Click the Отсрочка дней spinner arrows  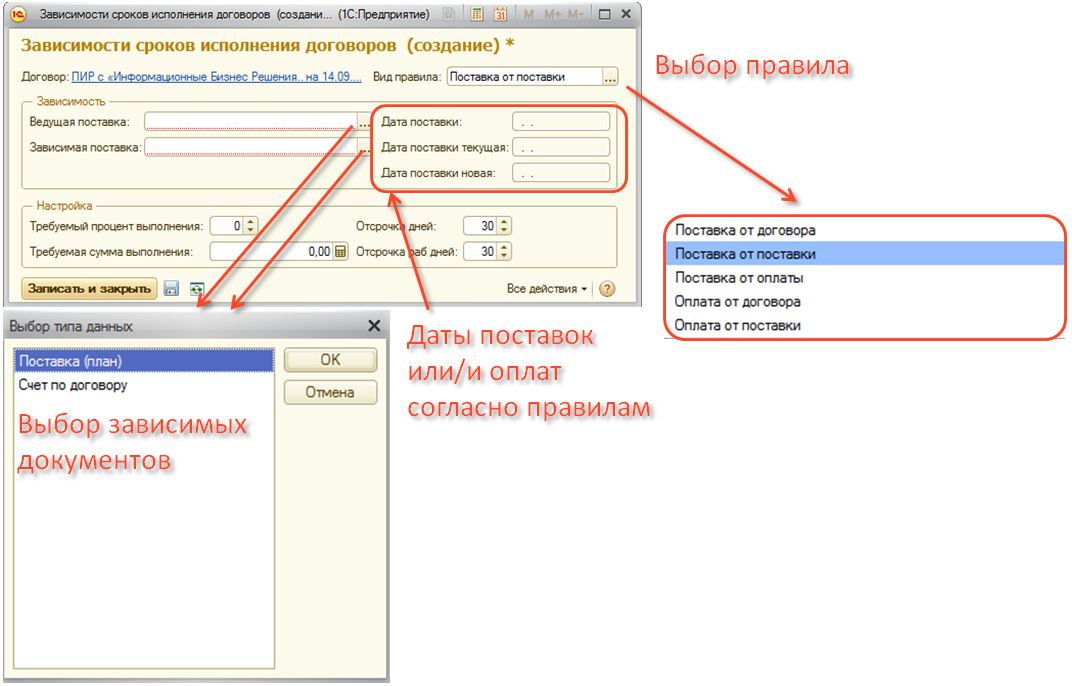coord(504,226)
